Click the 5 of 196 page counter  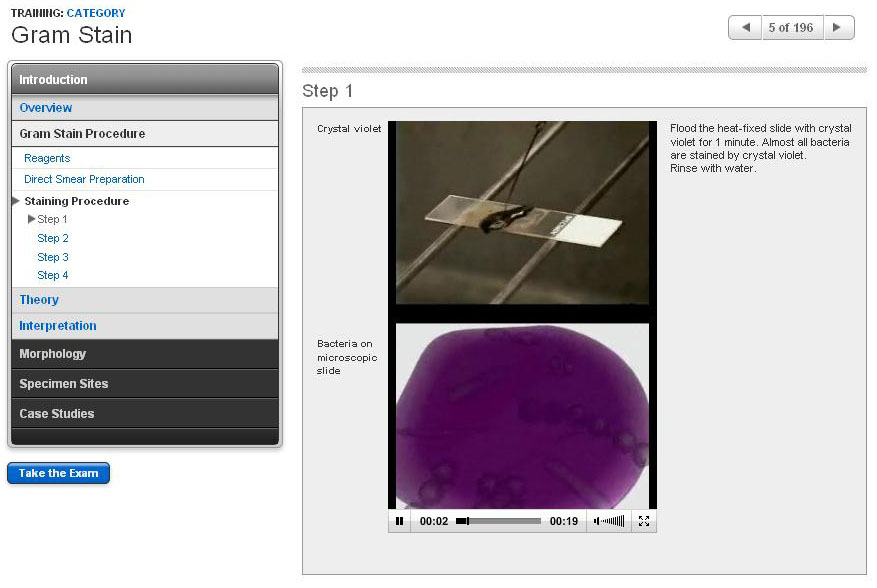point(790,27)
